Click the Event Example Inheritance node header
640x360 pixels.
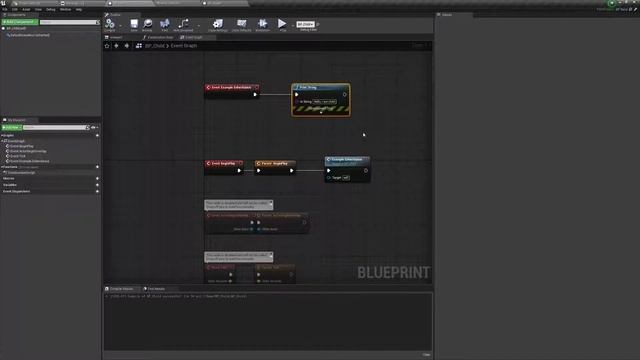(231, 87)
